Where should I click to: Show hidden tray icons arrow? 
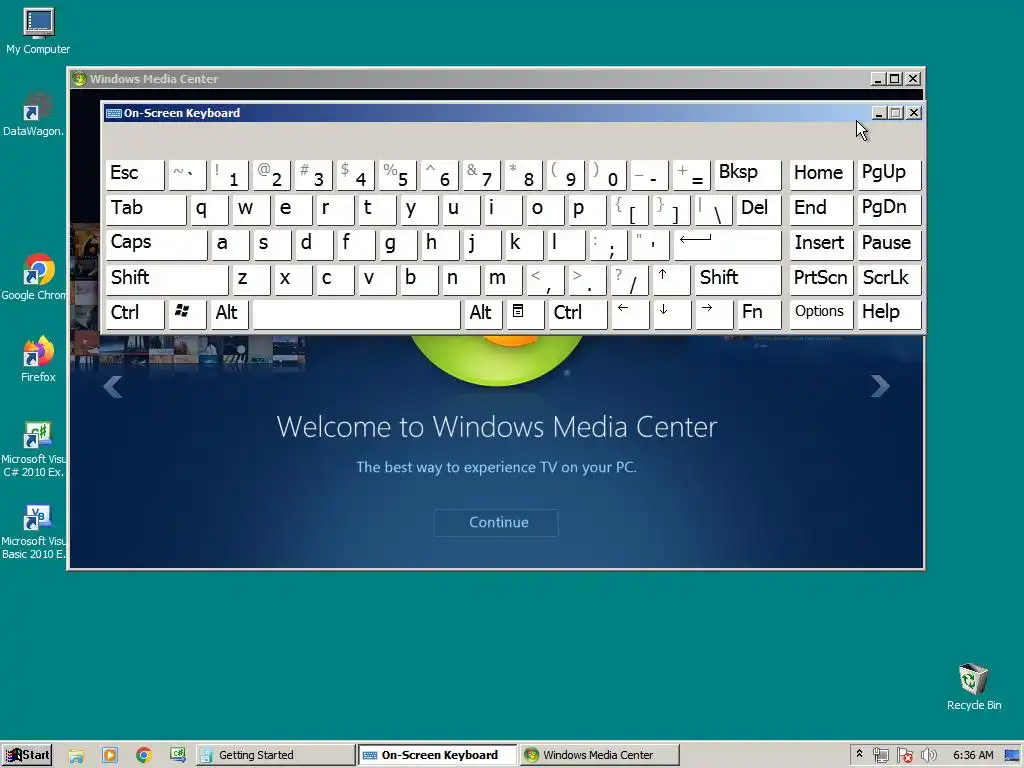point(859,755)
